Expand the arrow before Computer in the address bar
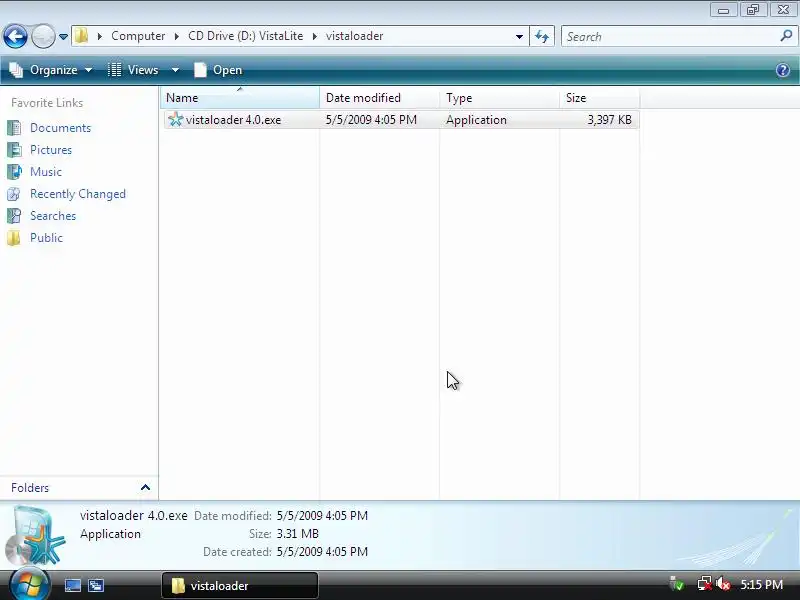Viewport: 800px width, 600px height. 99,36
